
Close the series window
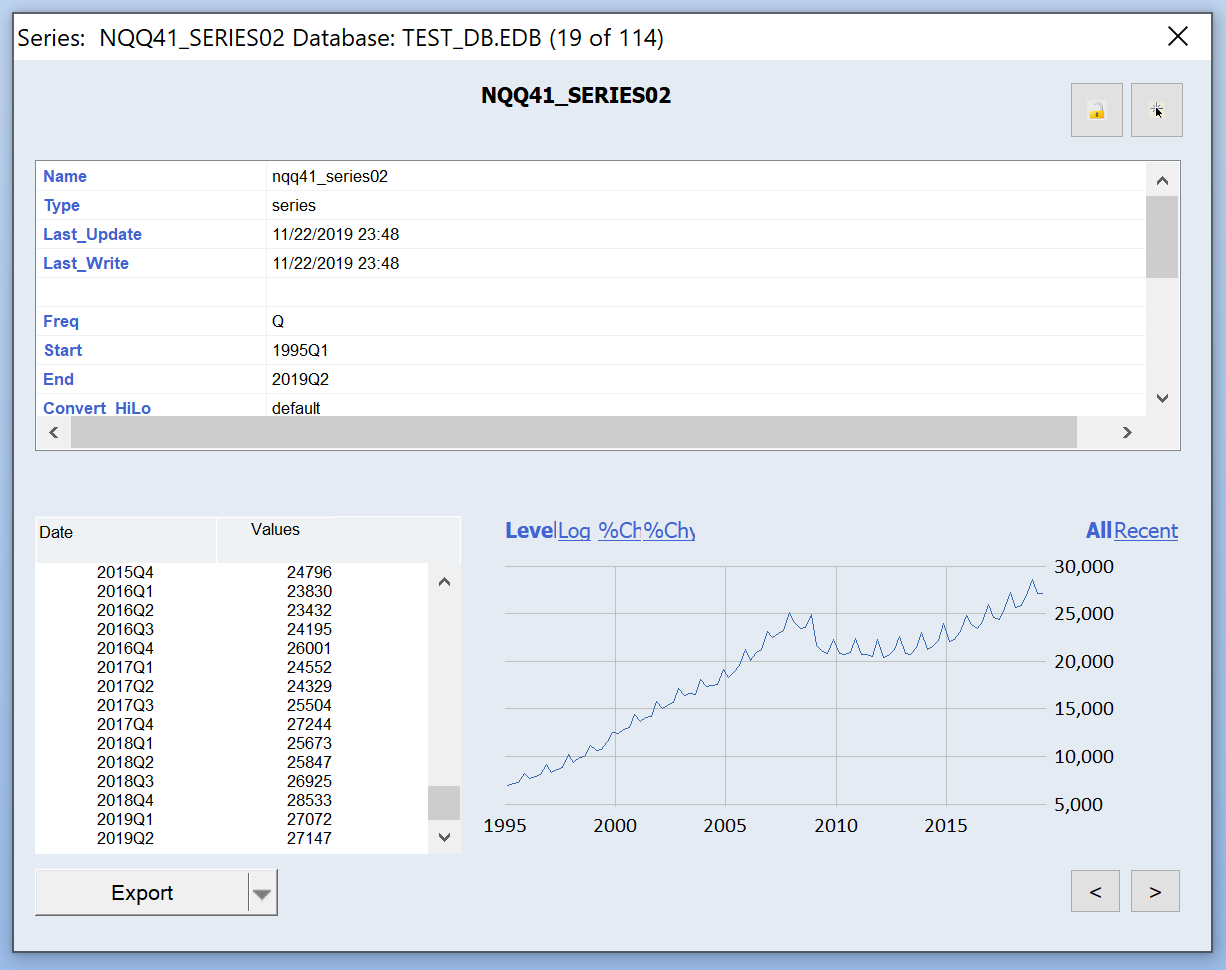[x=1178, y=37]
